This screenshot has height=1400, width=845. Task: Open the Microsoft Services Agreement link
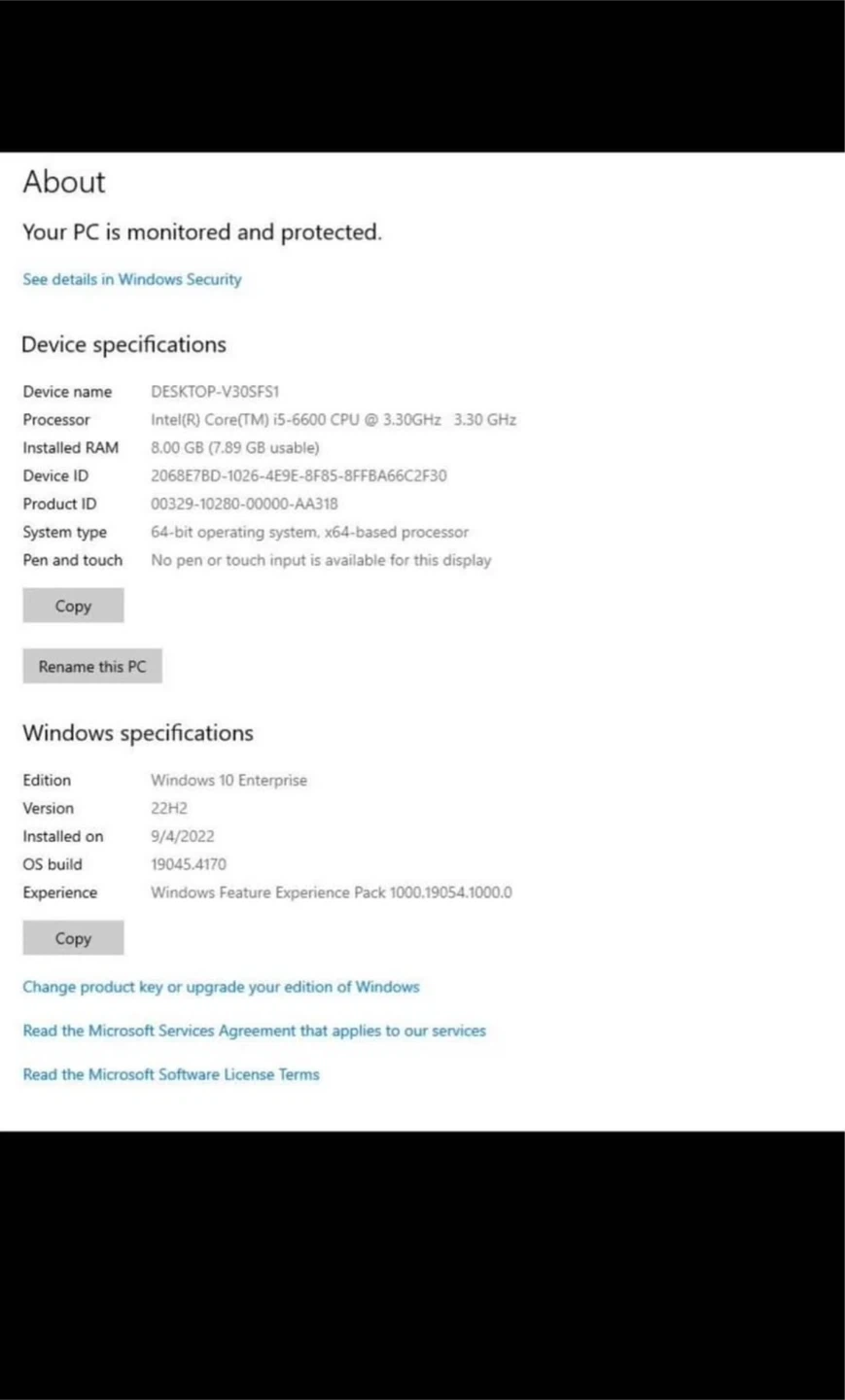(x=254, y=1031)
